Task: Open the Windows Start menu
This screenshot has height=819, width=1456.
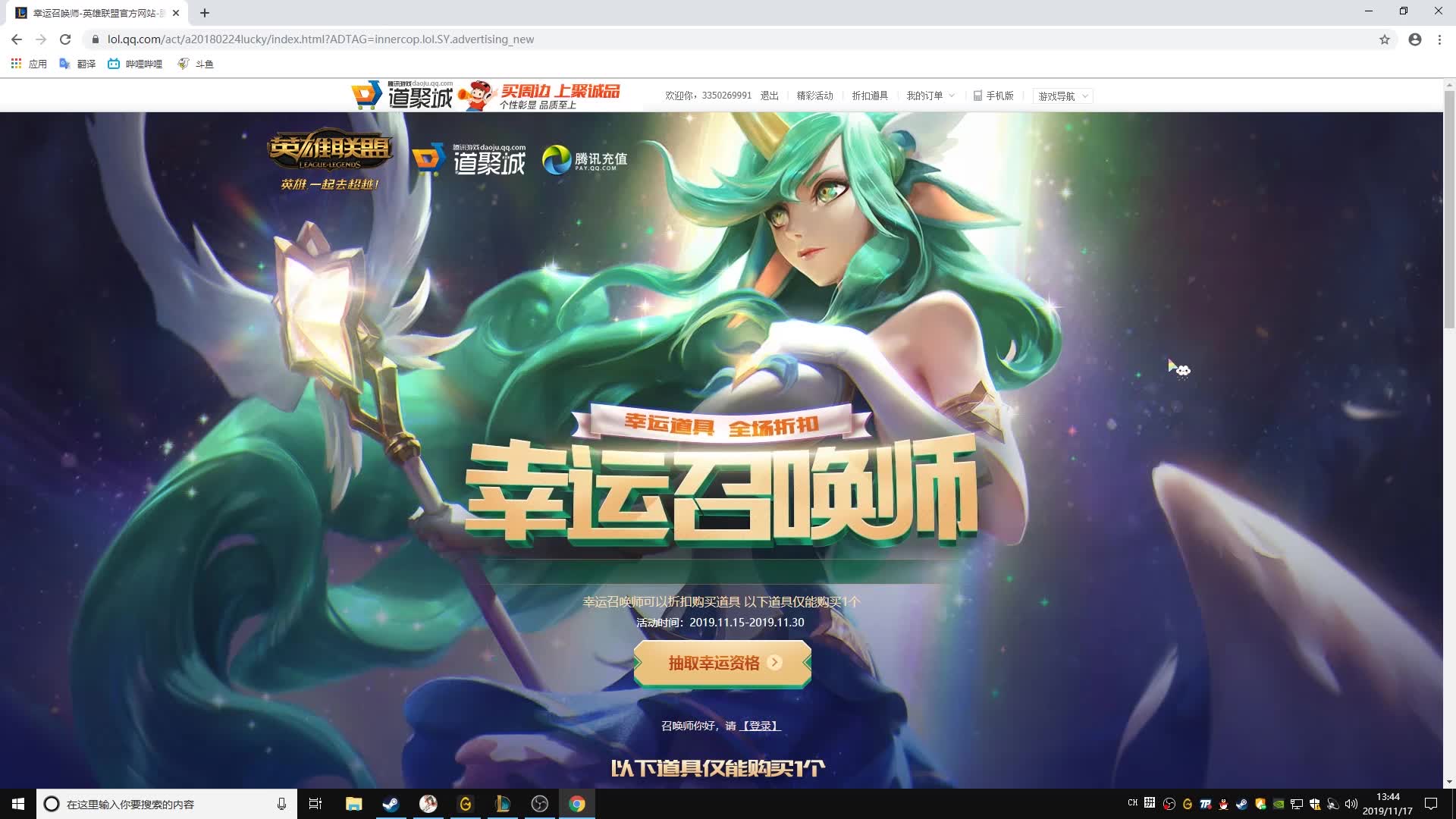Action: pyautogui.click(x=18, y=804)
